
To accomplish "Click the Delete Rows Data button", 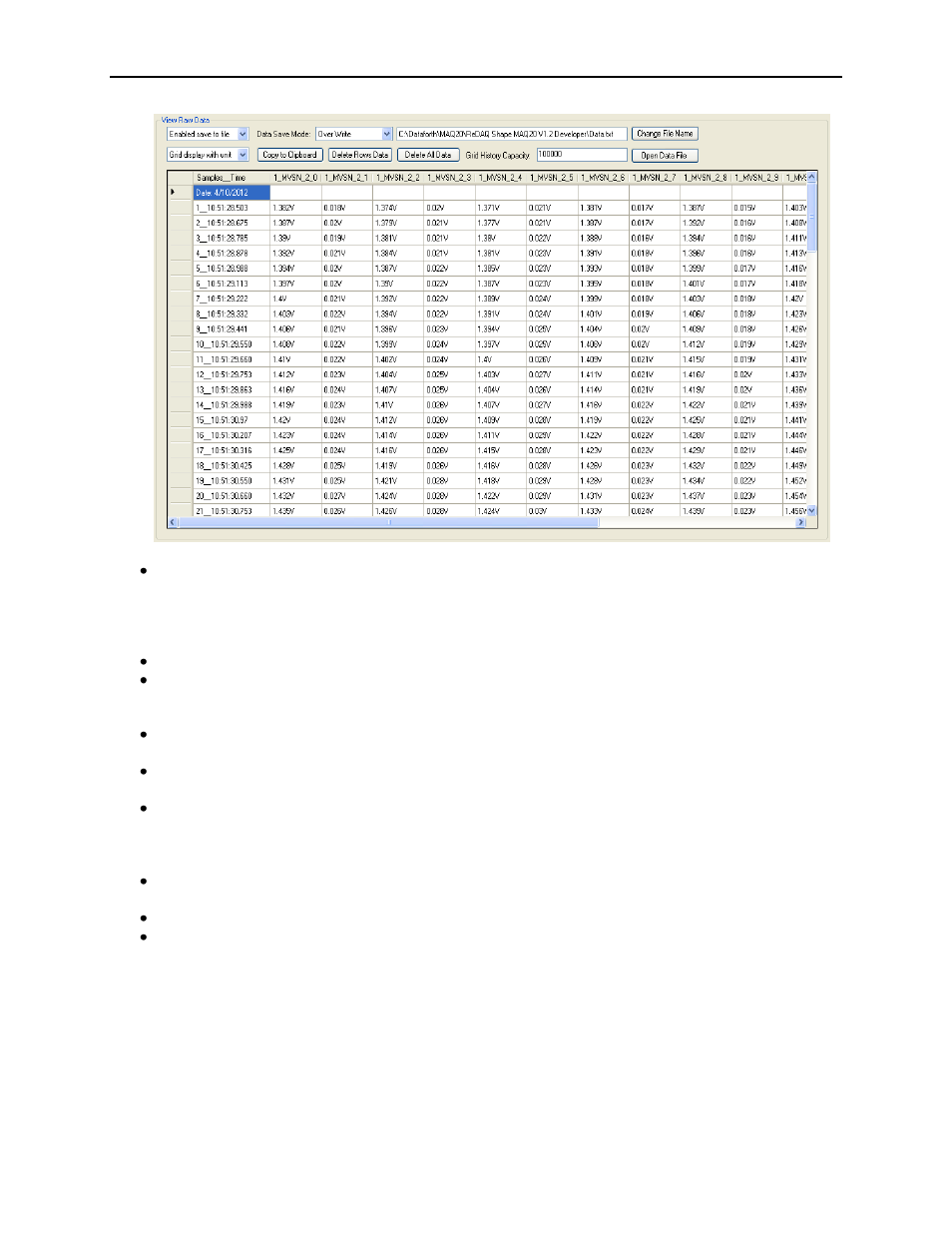I will pos(359,155).
